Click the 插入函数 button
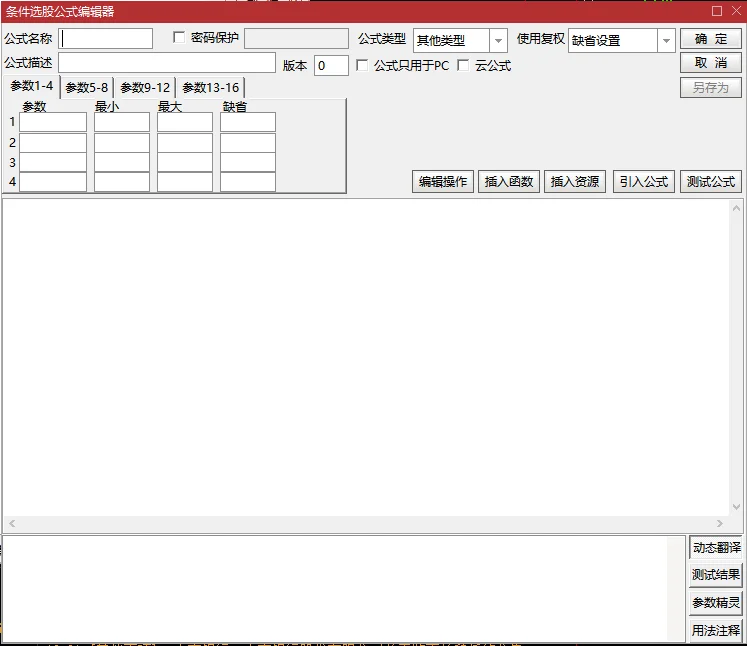This screenshot has height=646, width=747. pos(509,182)
